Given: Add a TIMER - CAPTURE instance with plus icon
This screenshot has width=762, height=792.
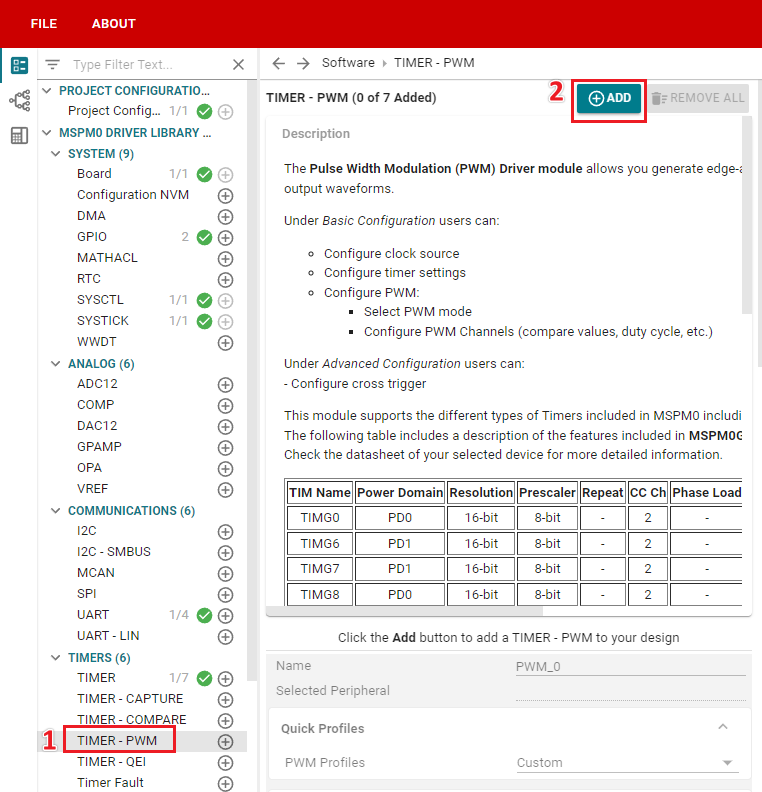Looking at the screenshot, I should (225, 700).
